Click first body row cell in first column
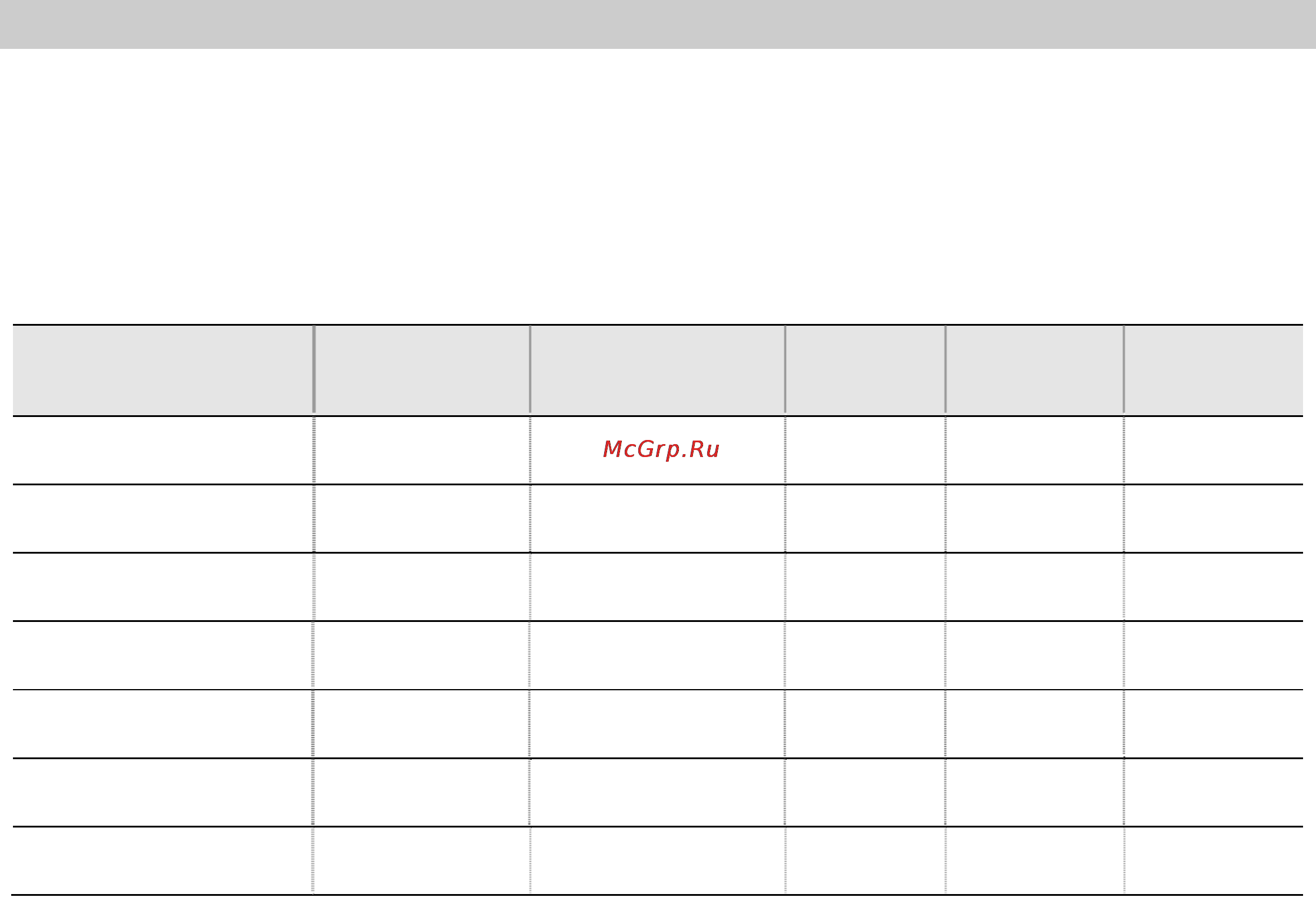This screenshot has height=897, width=1316. (x=163, y=451)
